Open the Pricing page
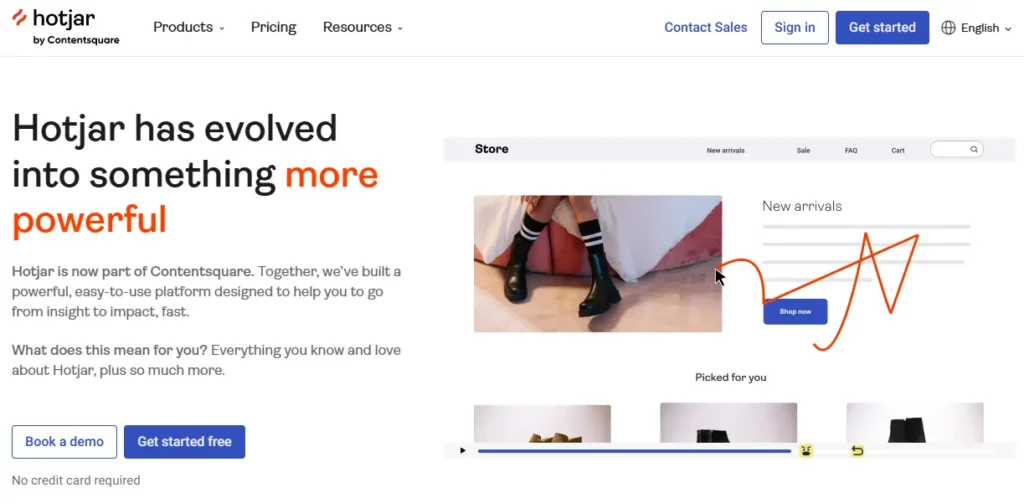1024x503 pixels. (x=274, y=27)
